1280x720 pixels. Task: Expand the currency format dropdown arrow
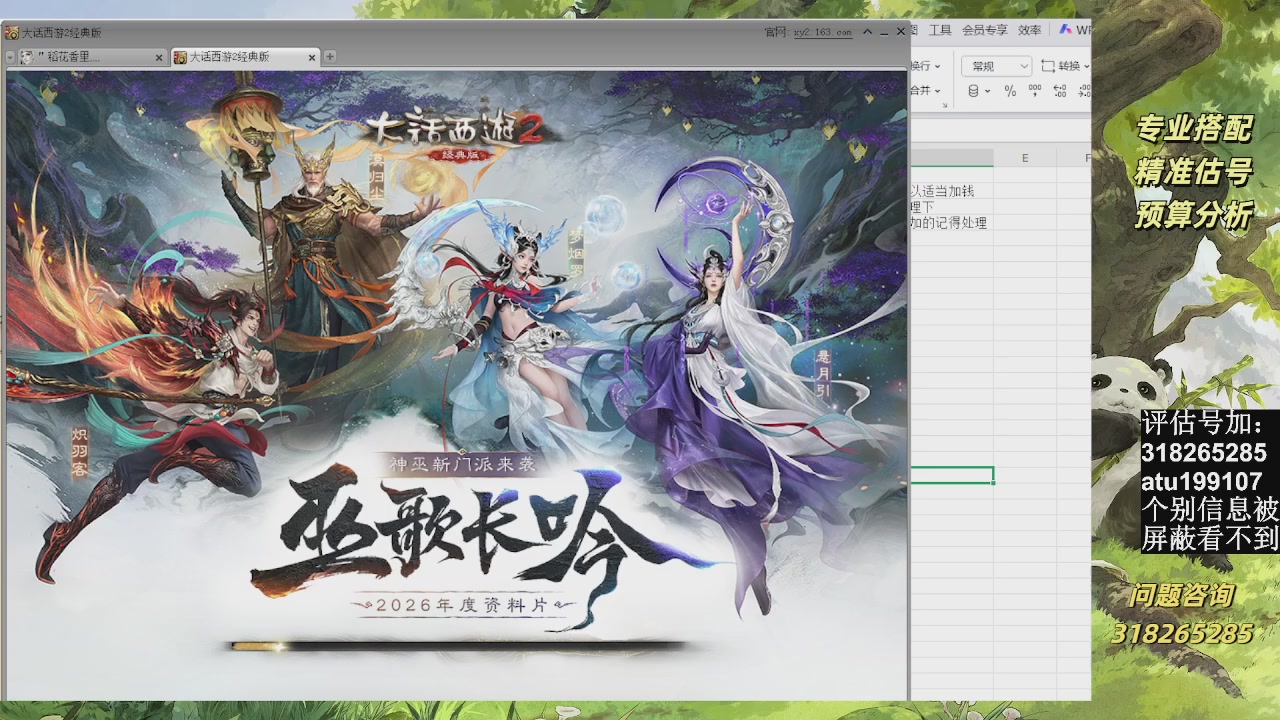pyautogui.click(x=988, y=91)
